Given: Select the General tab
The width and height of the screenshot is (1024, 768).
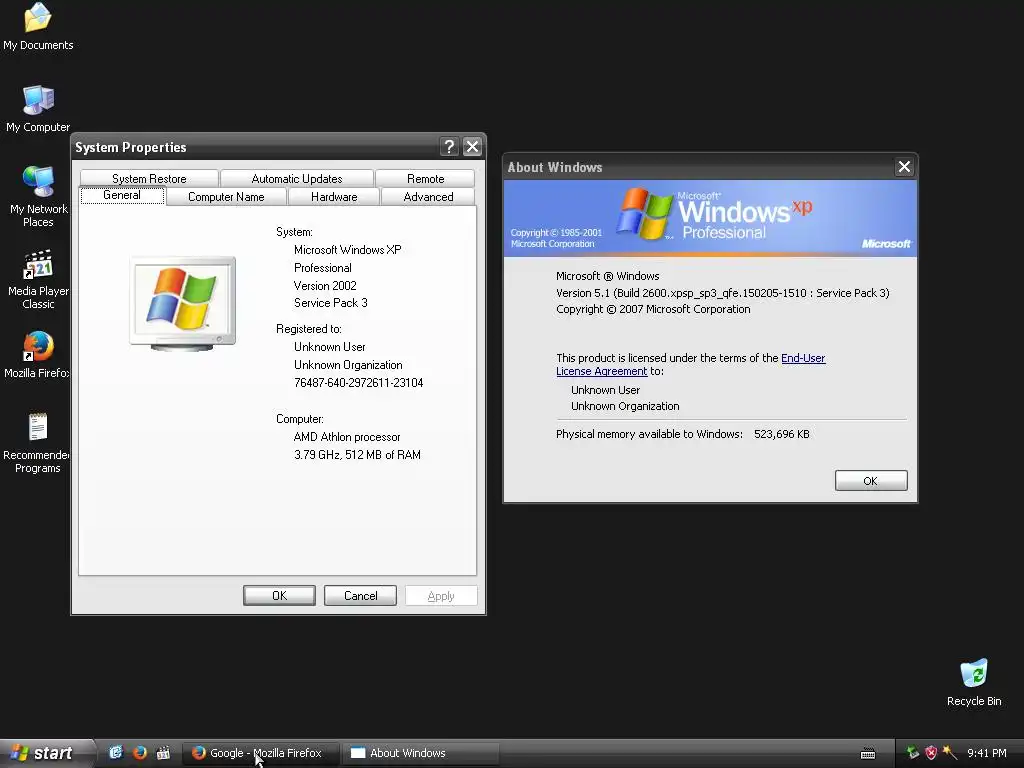Looking at the screenshot, I should click(122, 195).
